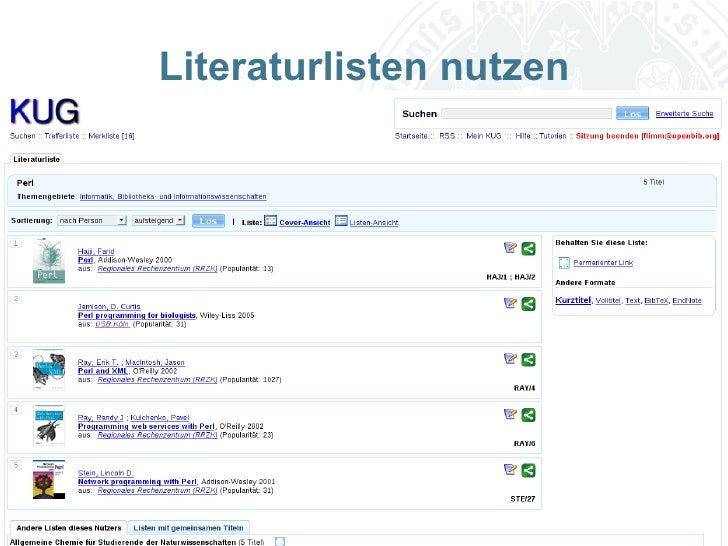The image size is (728, 546).
Task: Open title 'Network programming with Perl'
Action: [137, 481]
